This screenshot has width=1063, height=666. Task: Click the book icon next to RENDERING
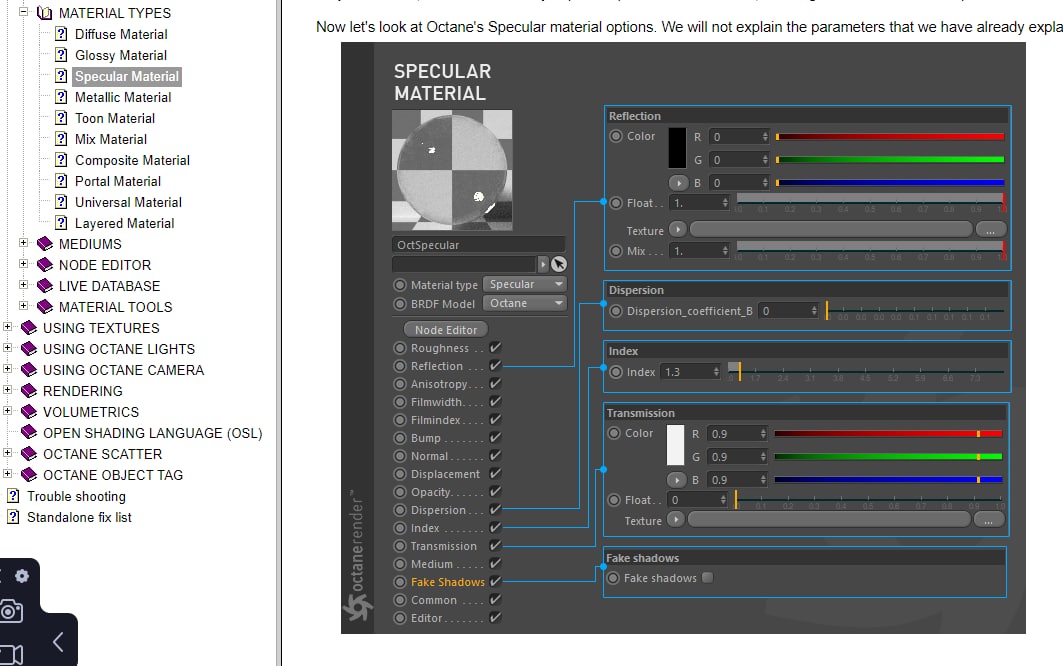[29, 391]
